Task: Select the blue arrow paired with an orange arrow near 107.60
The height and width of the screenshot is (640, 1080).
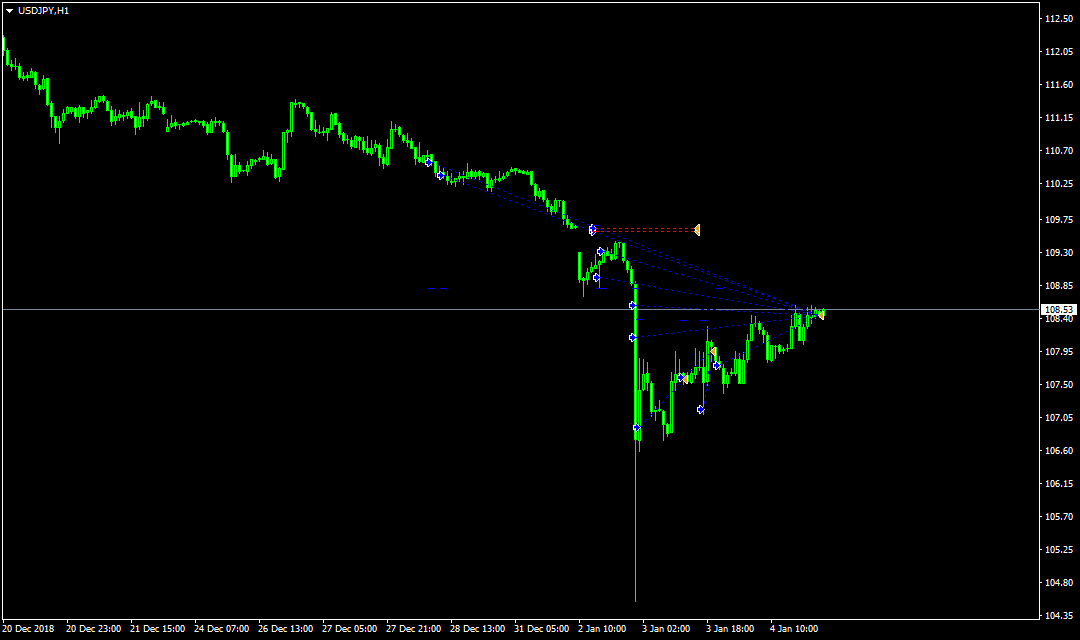Action: (680, 378)
